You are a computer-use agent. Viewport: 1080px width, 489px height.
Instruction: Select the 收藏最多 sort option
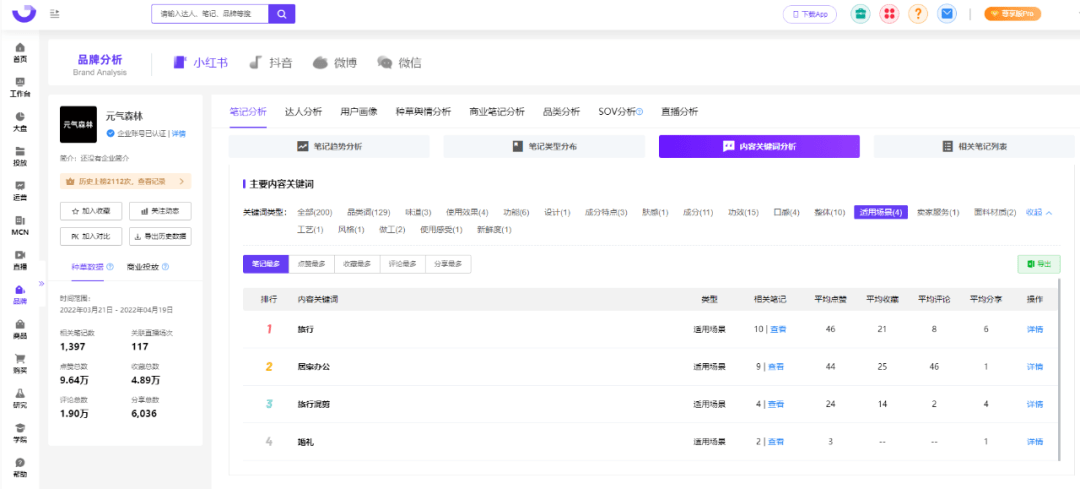[356, 264]
